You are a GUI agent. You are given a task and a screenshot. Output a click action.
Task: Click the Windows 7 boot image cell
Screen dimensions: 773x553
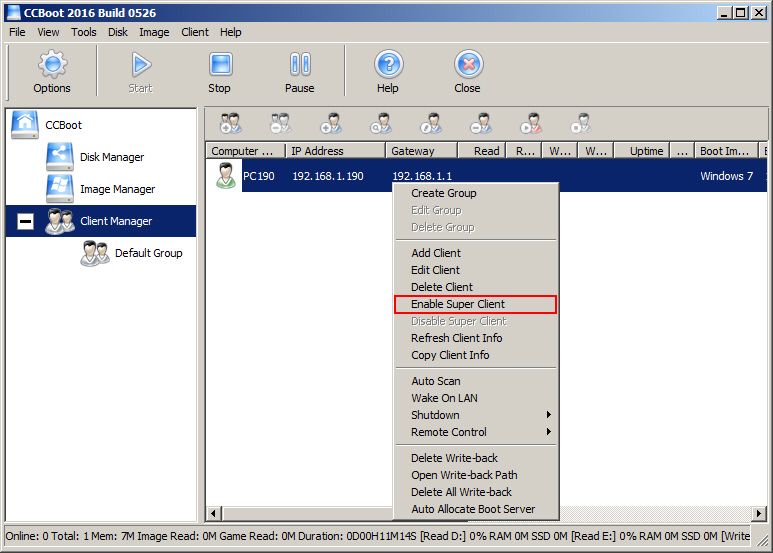click(726, 176)
